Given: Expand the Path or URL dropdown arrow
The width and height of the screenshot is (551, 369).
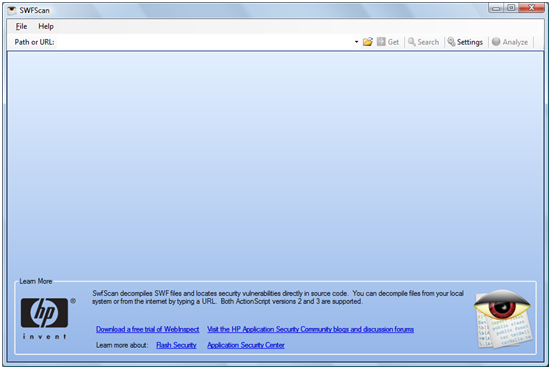Looking at the screenshot, I should [x=356, y=42].
